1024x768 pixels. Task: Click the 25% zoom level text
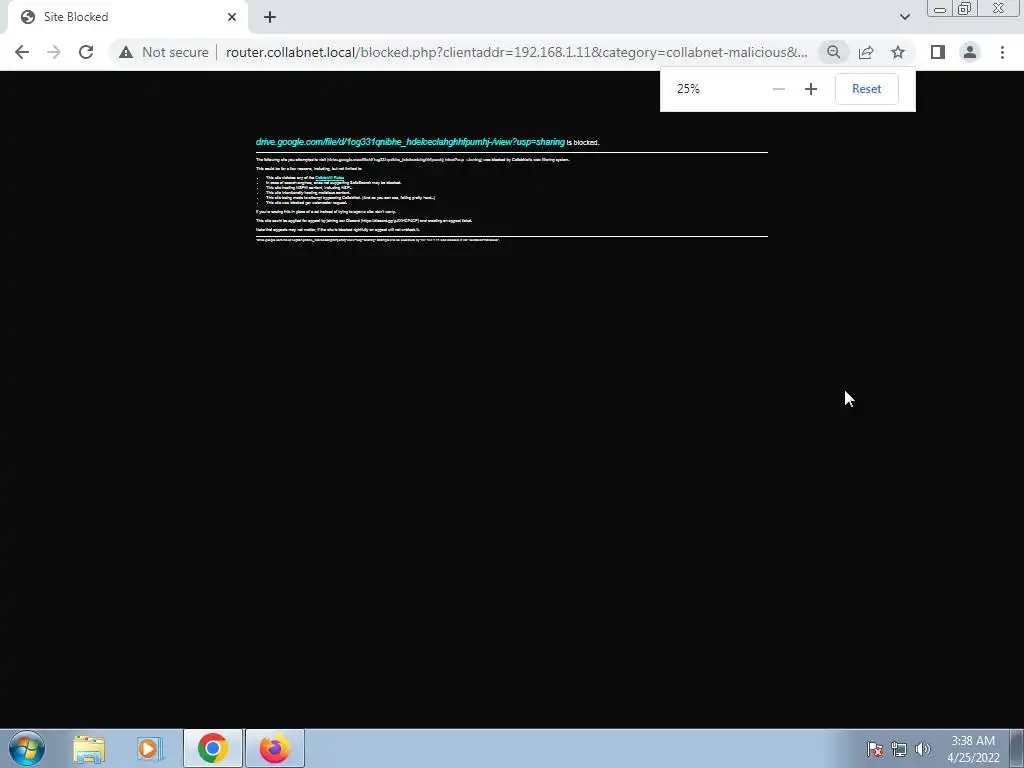pos(688,89)
